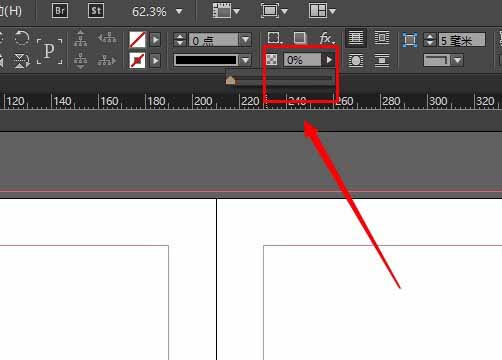Expand the Fill swatch arrow menu

tap(155, 40)
